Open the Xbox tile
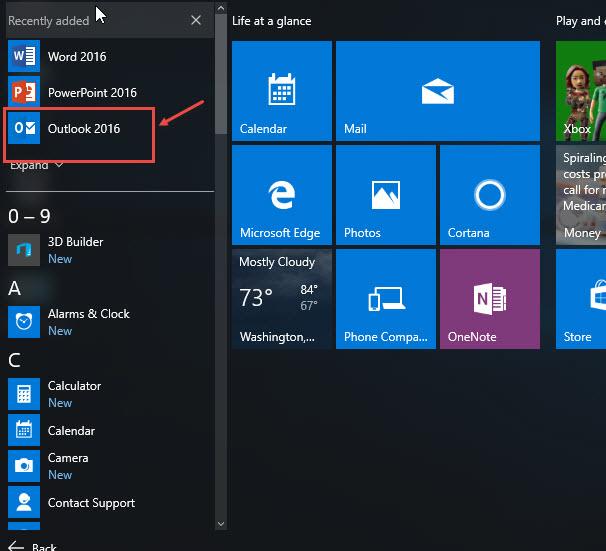Image resolution: width=606 pixels, height=551 pixels. click(581, 91)
